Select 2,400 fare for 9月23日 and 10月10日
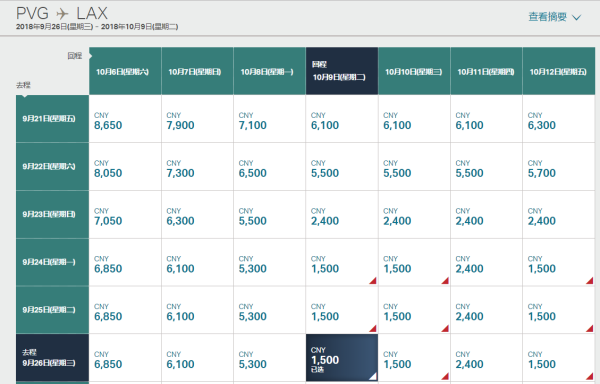The width and height of the screenshot is (600, 384). coord(414,214)
